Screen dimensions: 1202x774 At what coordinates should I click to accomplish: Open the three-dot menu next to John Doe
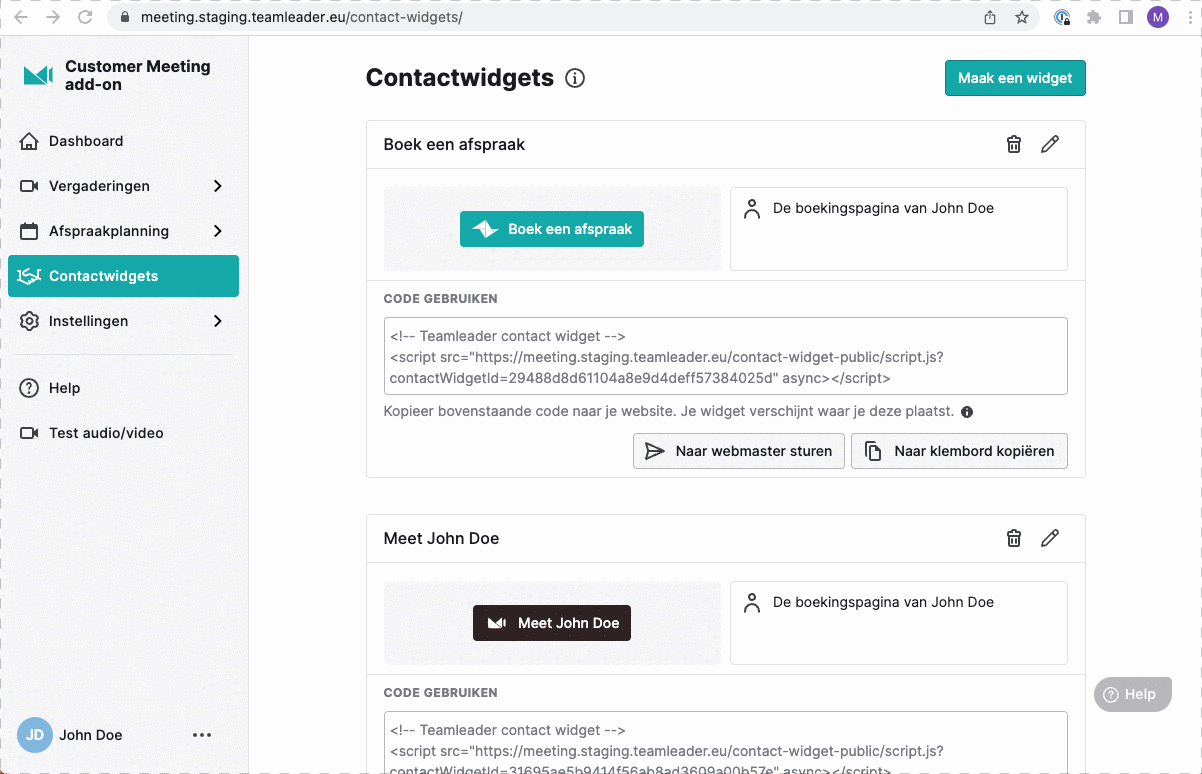[x=202, y=735]
